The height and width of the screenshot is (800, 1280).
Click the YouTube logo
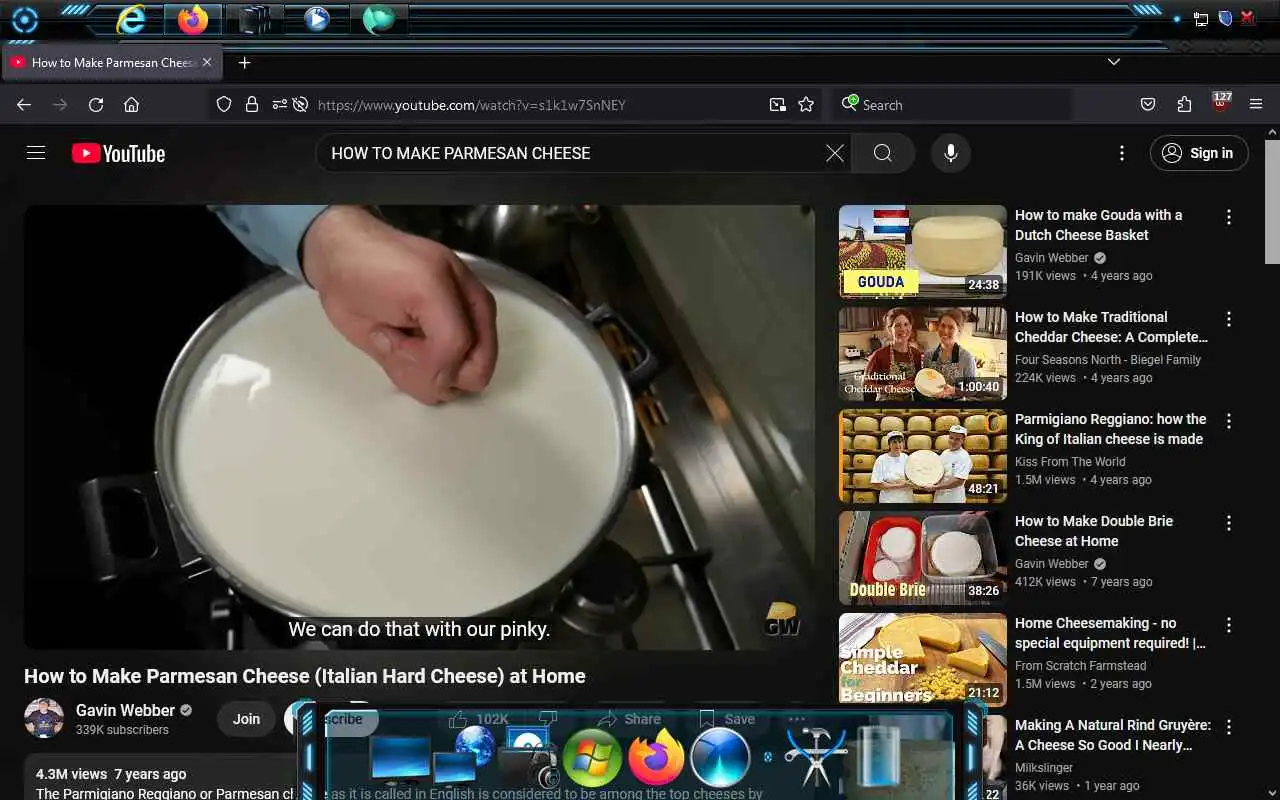click(118, 153)
